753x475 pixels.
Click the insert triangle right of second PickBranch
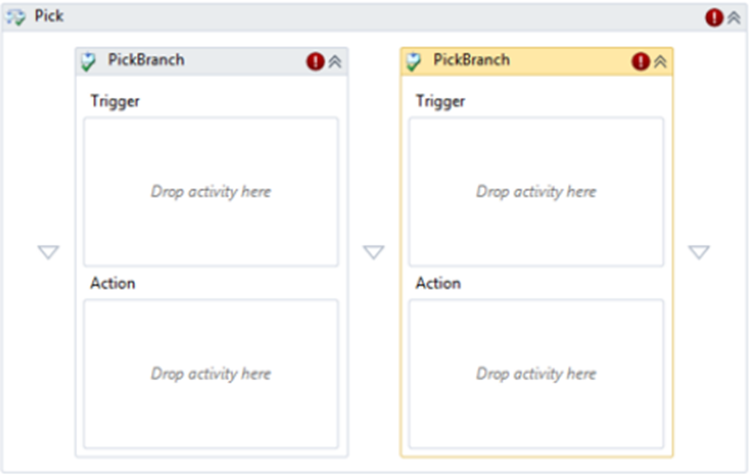(699, 252)
